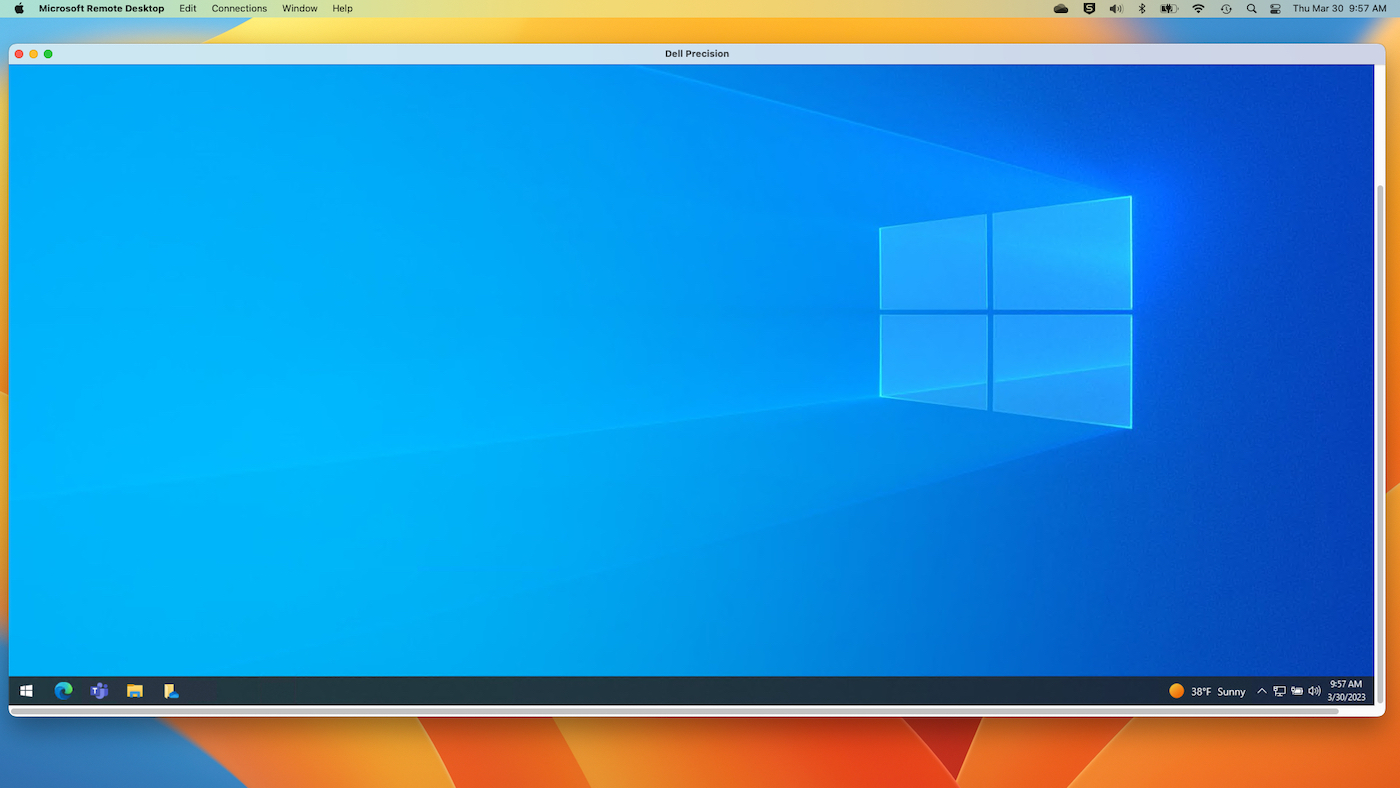
Task: Open the volume control in the Windows tray
Action: [1314, 690]
